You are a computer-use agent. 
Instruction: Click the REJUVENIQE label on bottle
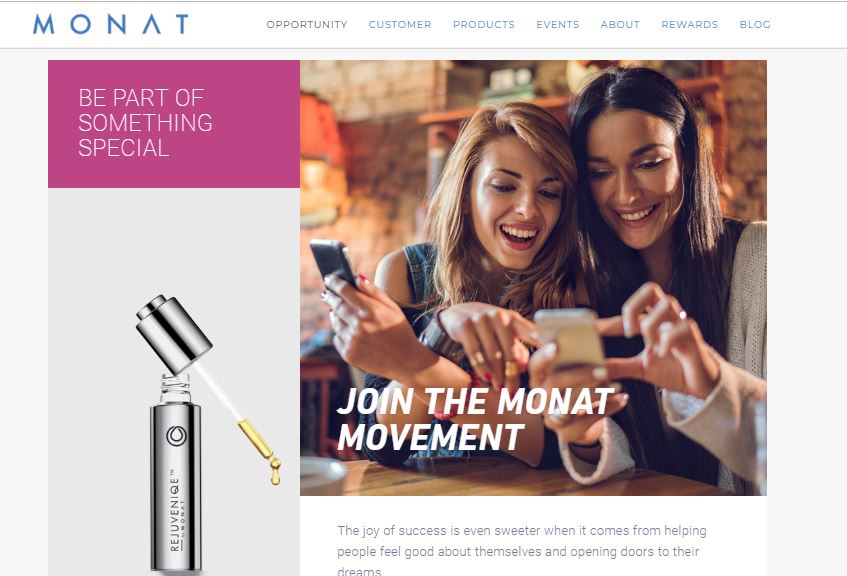pyautogui.click(x=174, y=511)
